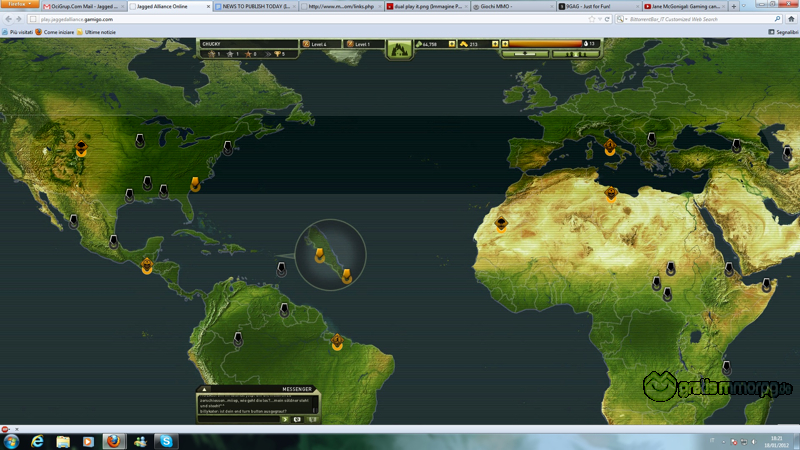Select the orange mission marker in Brazil
Screen dimensions: 800x450
click(x=337, y=342)
